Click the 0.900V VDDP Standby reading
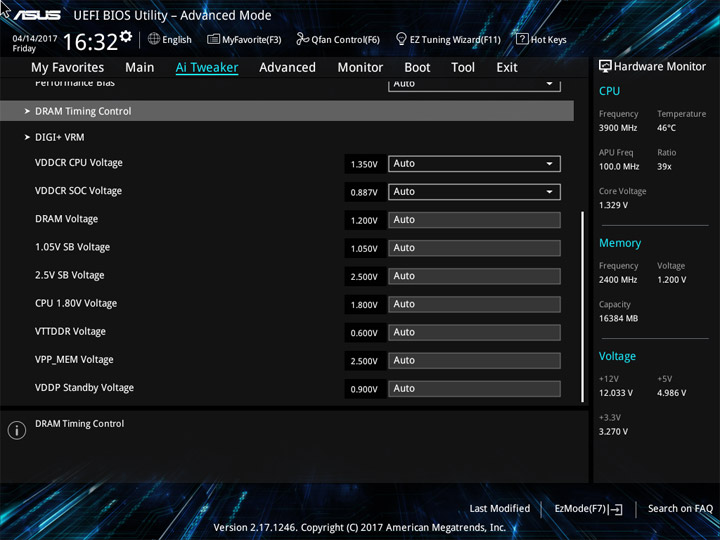 [x=364, y=389]
